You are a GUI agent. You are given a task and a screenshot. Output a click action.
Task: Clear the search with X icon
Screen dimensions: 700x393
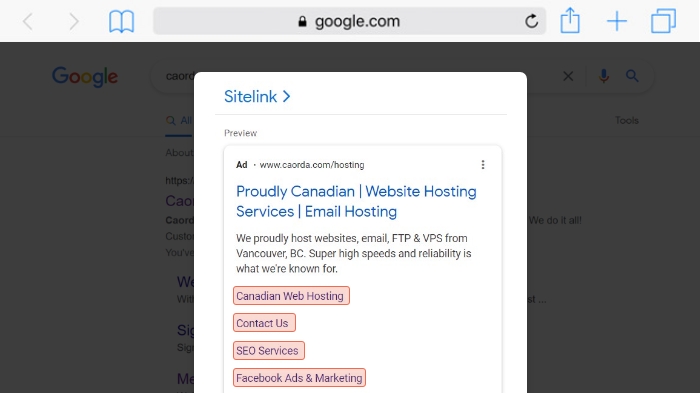click(568, 76)
